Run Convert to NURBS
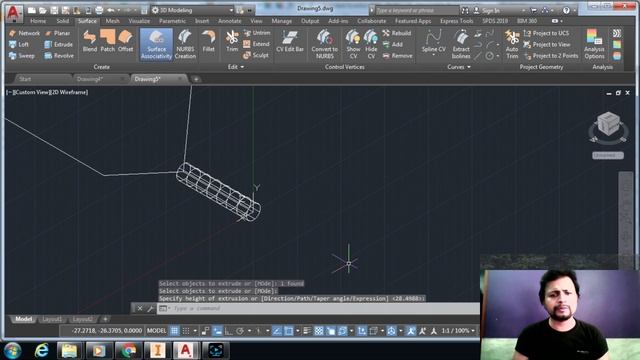640x360 pixels. click(324, 44)
